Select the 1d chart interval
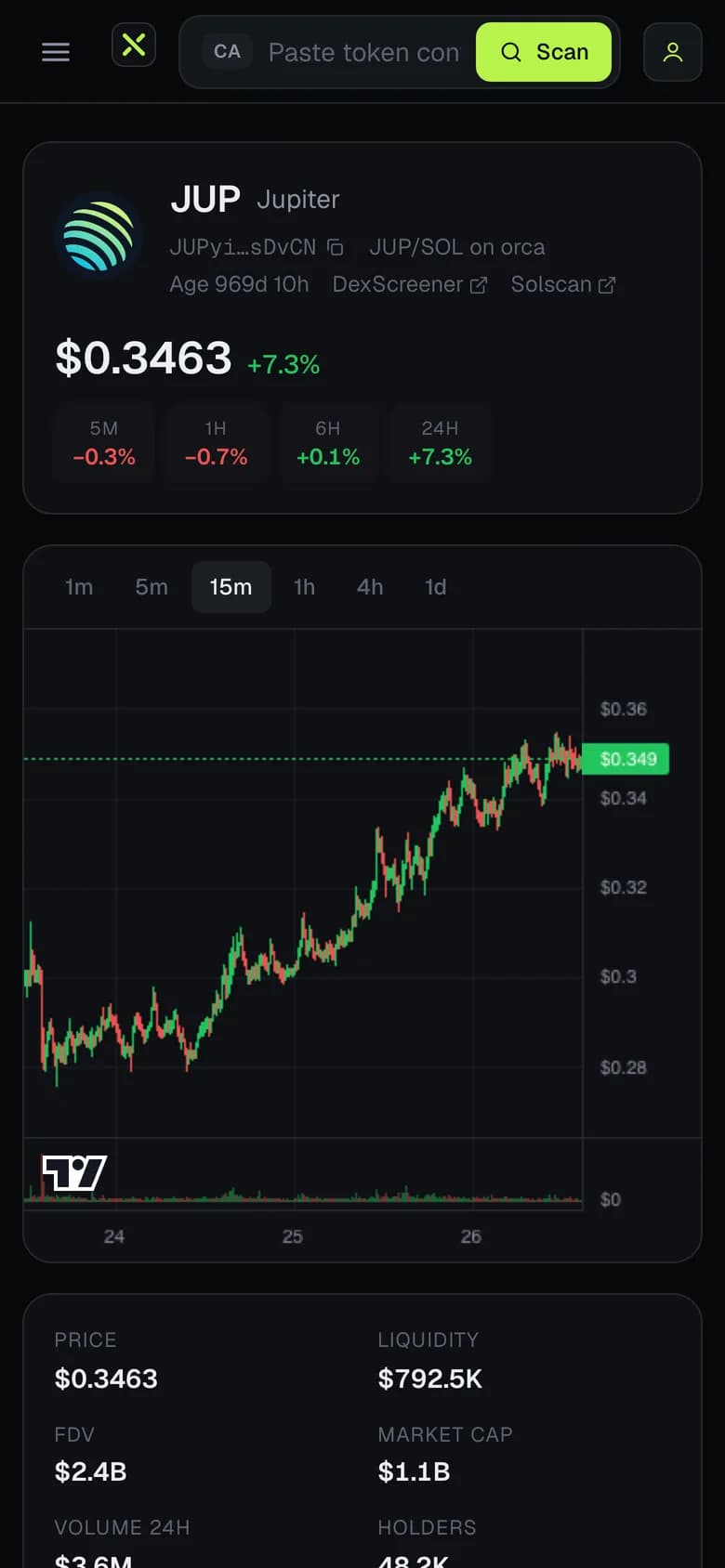This screenshot has width=725, height=1568. pyautogui.click(x=435, y=587)
